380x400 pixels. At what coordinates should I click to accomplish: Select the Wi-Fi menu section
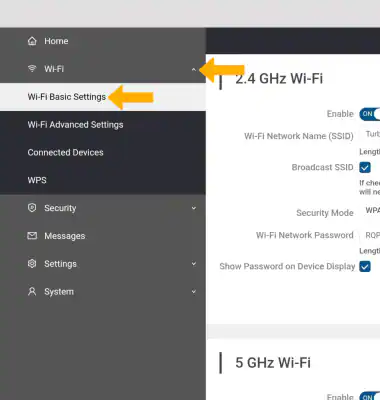(103, 69)
